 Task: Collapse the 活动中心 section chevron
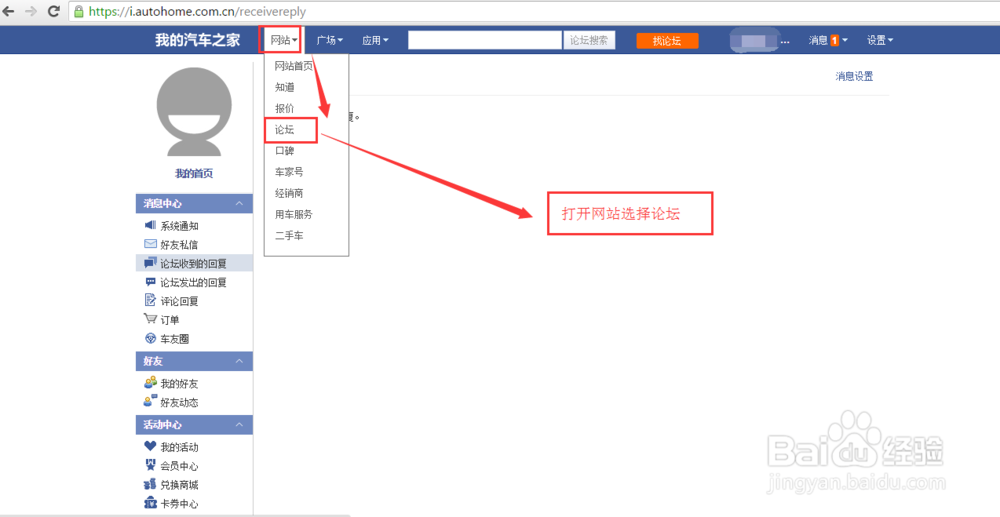coord(239,425)
